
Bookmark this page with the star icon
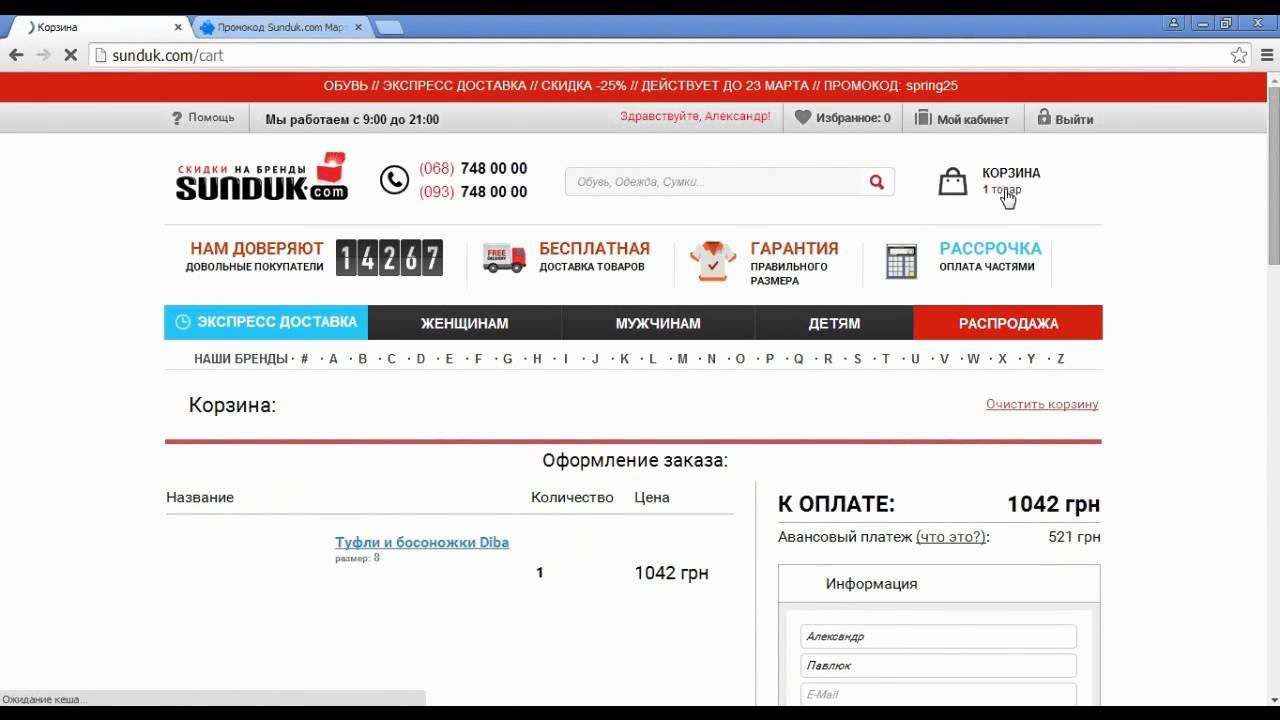coord(1239,55)
